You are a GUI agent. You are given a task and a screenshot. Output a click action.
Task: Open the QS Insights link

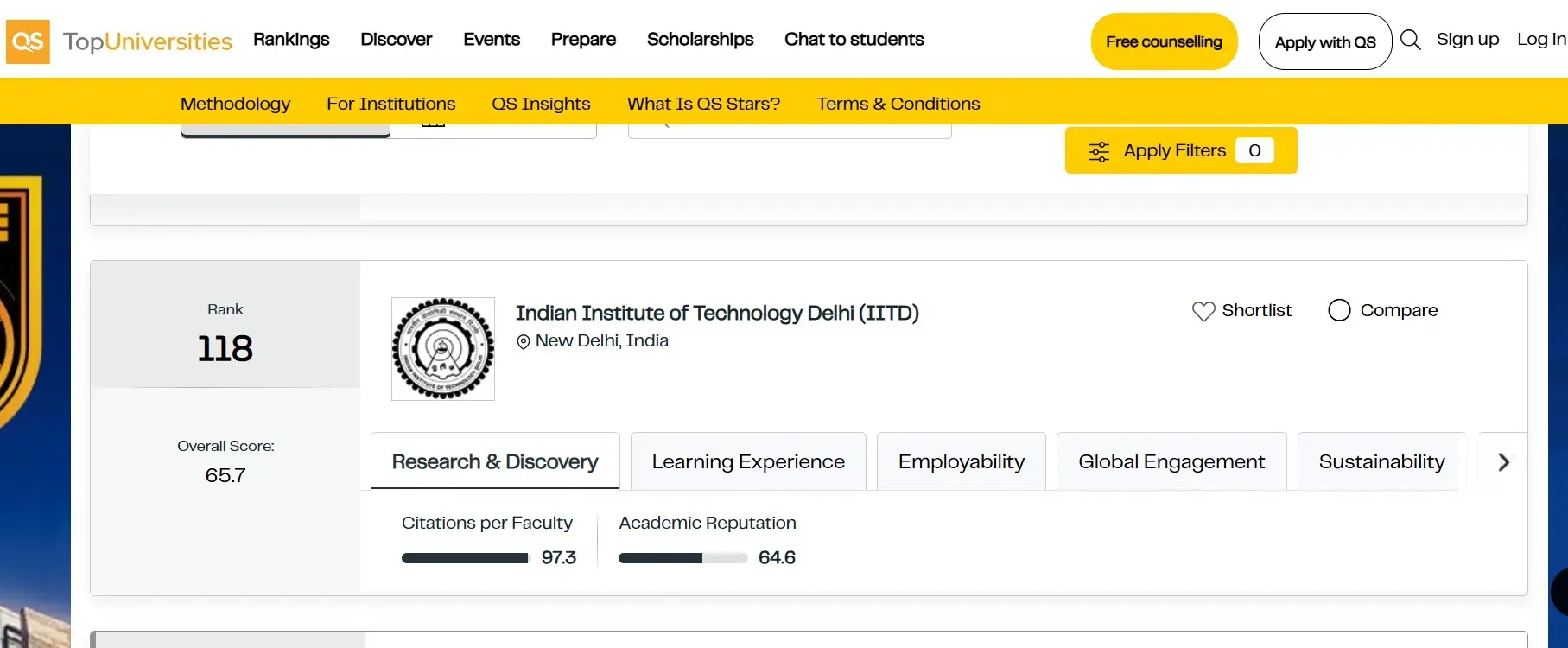click(541, 104)
